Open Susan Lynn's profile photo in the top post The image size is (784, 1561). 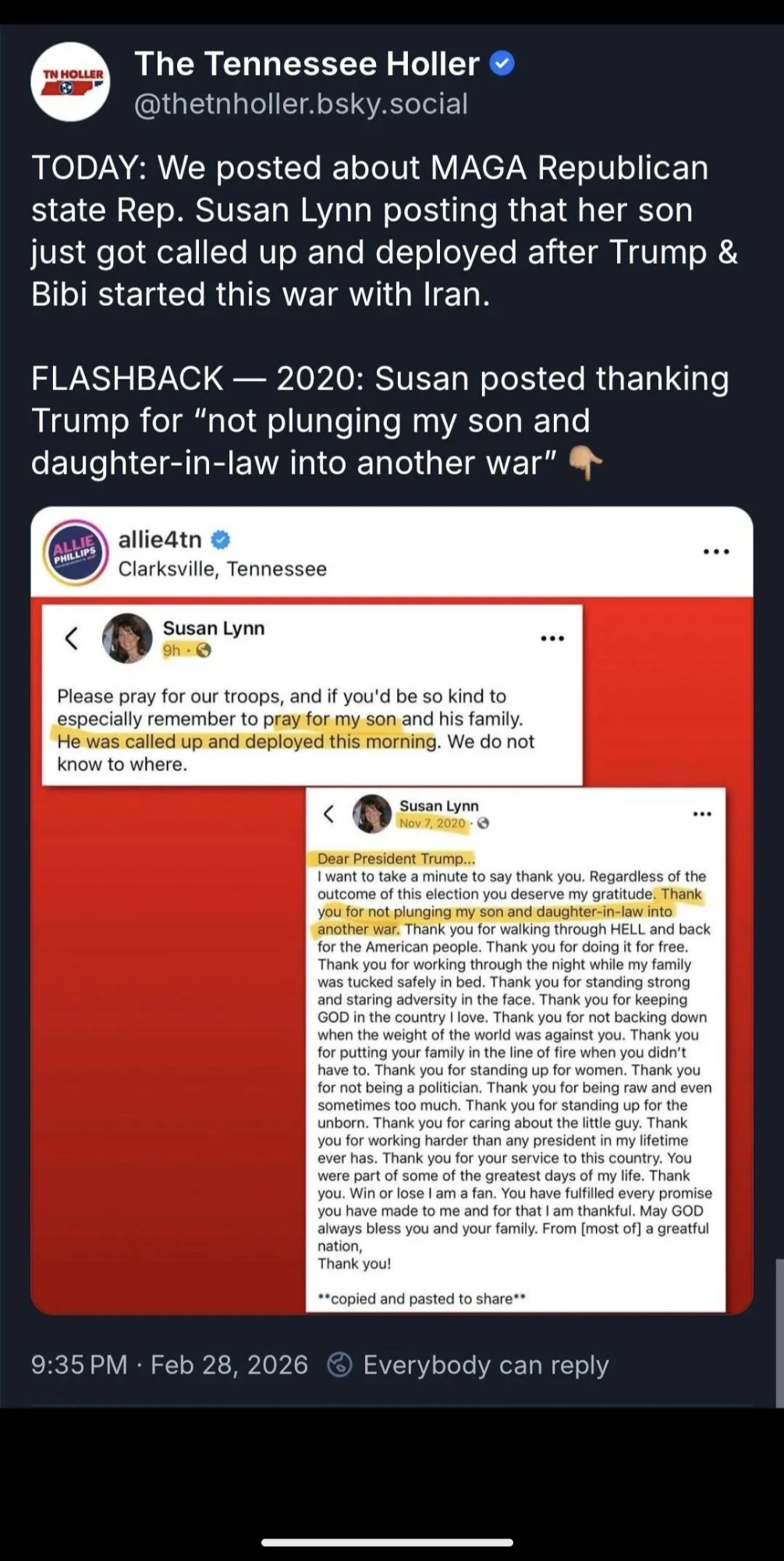127,638
